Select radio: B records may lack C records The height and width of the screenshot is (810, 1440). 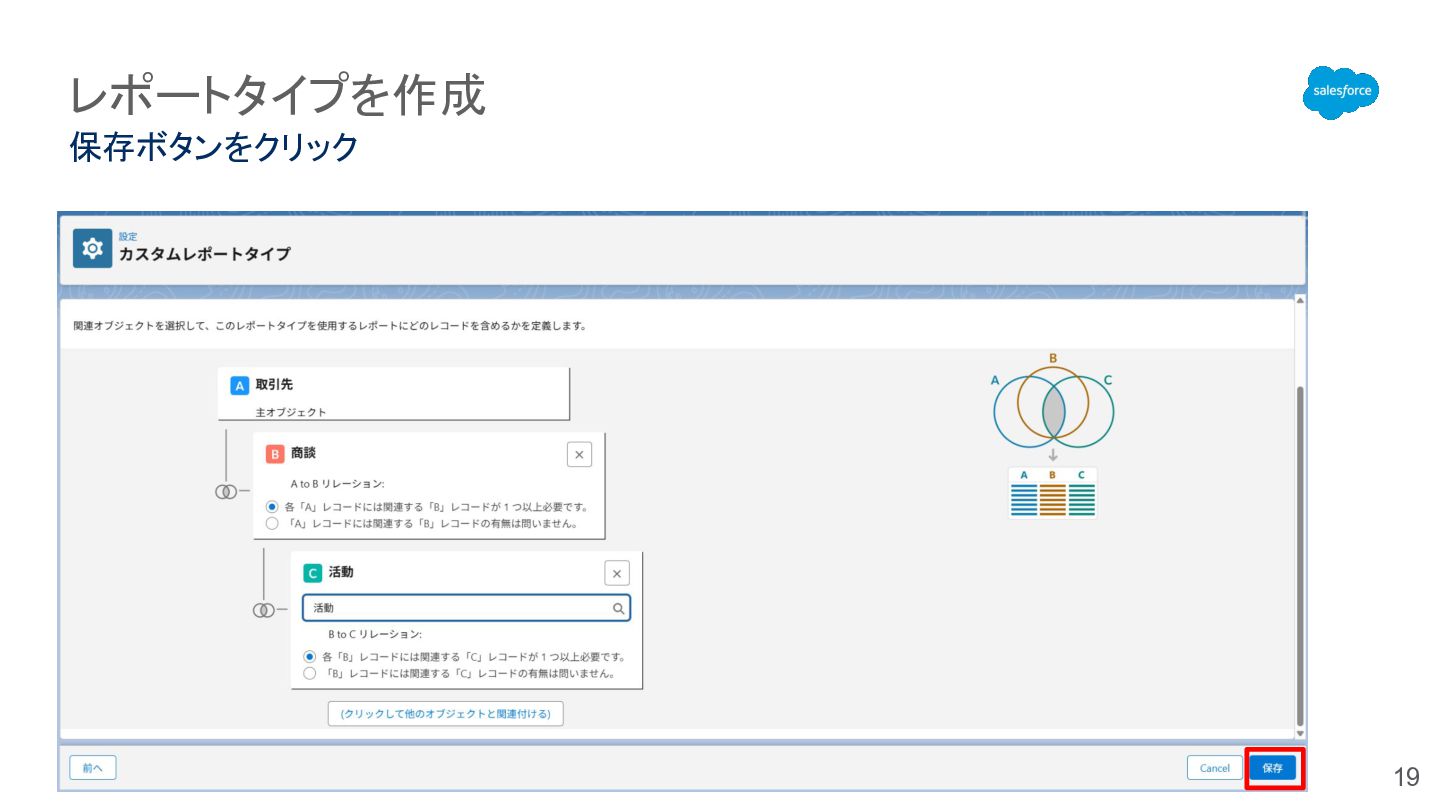309,673
